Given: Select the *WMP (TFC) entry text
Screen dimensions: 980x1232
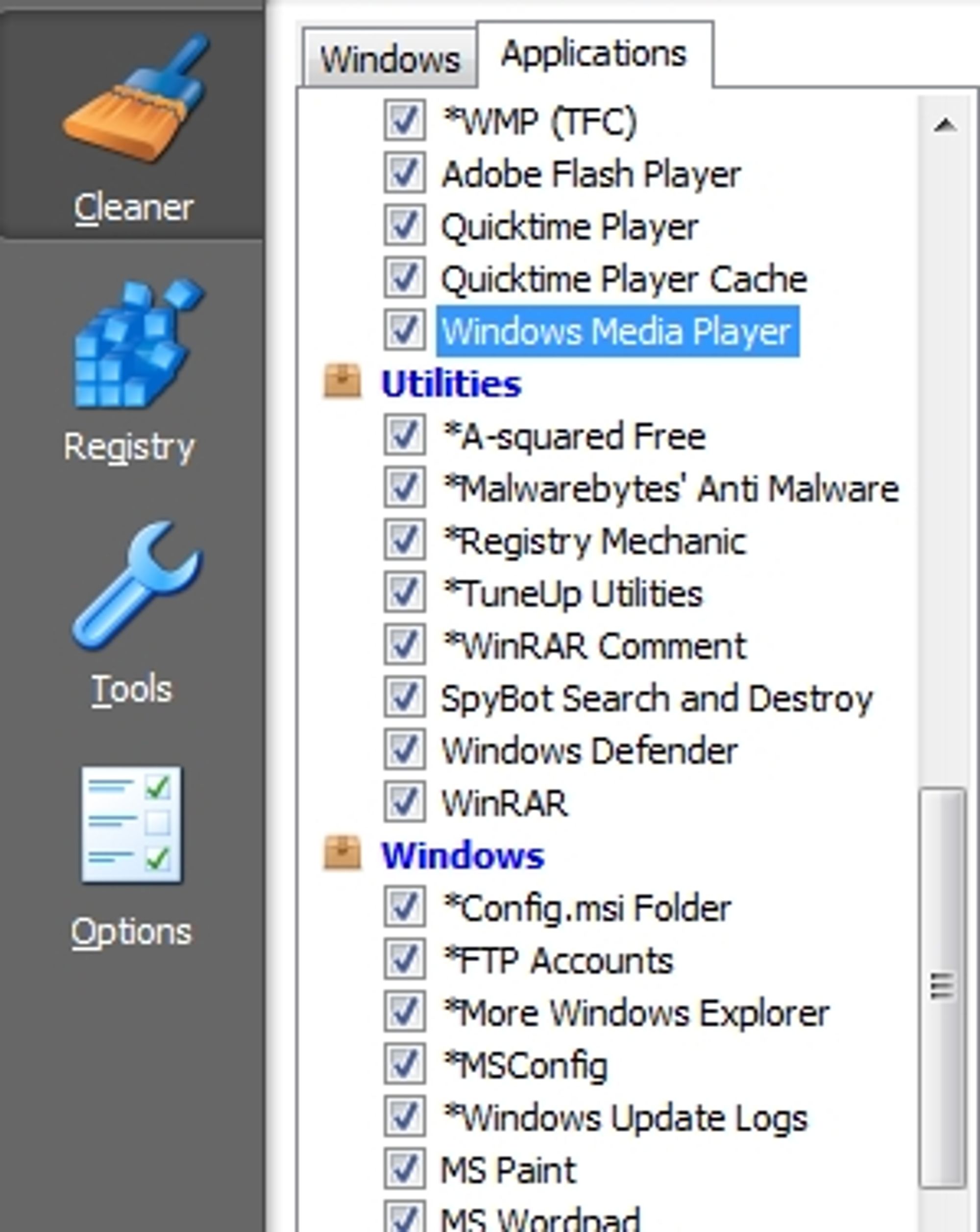Looking at the screenshot, I should point(540,122).
